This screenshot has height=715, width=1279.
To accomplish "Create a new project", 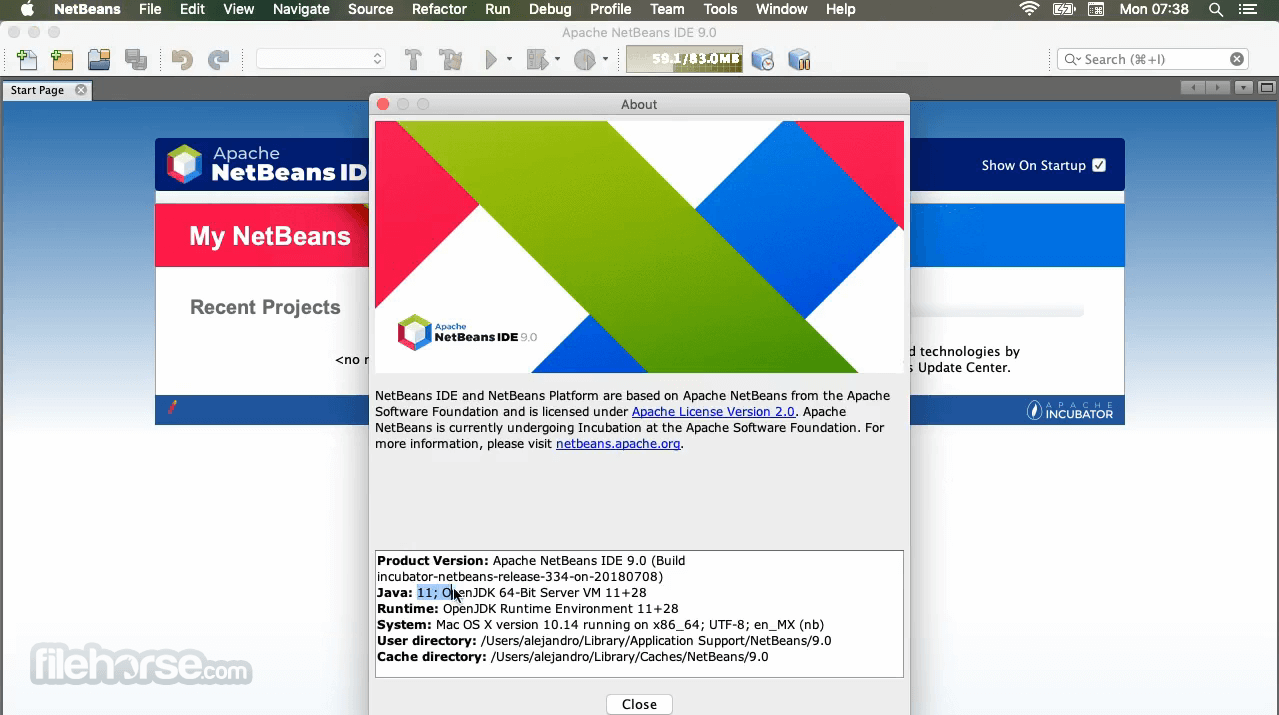I will [x=62, y=59].
